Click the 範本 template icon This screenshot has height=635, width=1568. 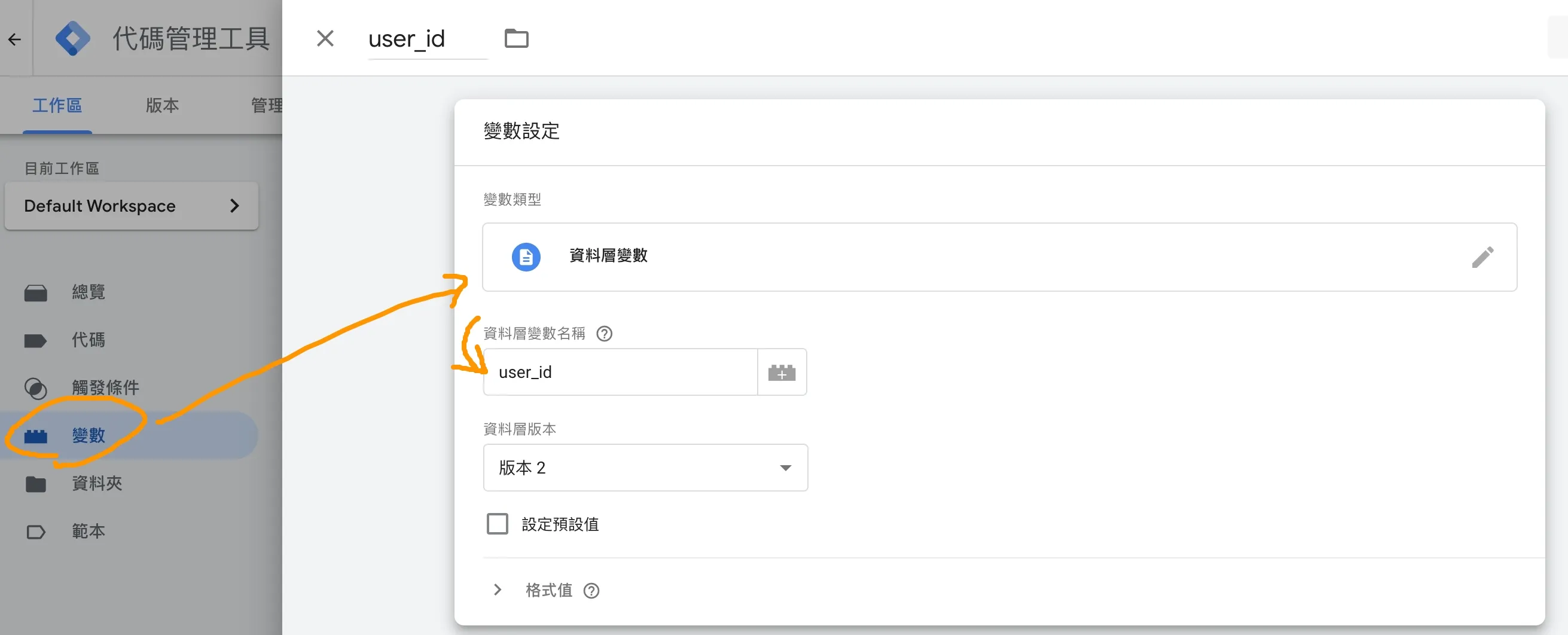coord(36,532)
